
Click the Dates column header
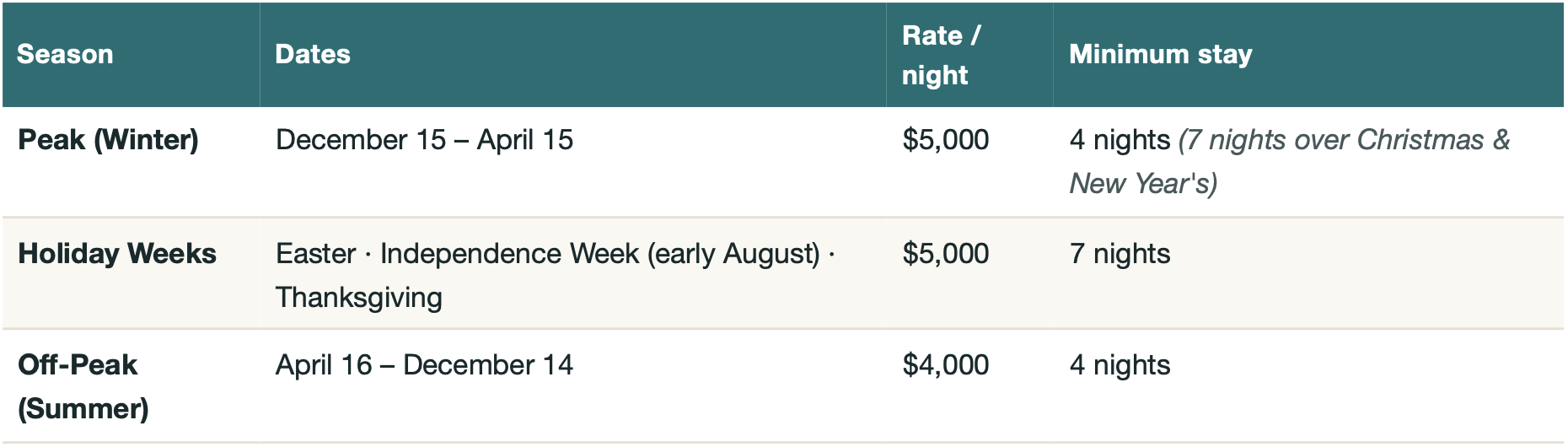313,54
